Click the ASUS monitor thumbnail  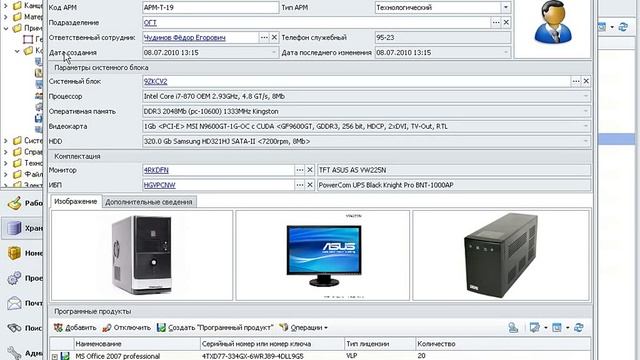[323, 256]
